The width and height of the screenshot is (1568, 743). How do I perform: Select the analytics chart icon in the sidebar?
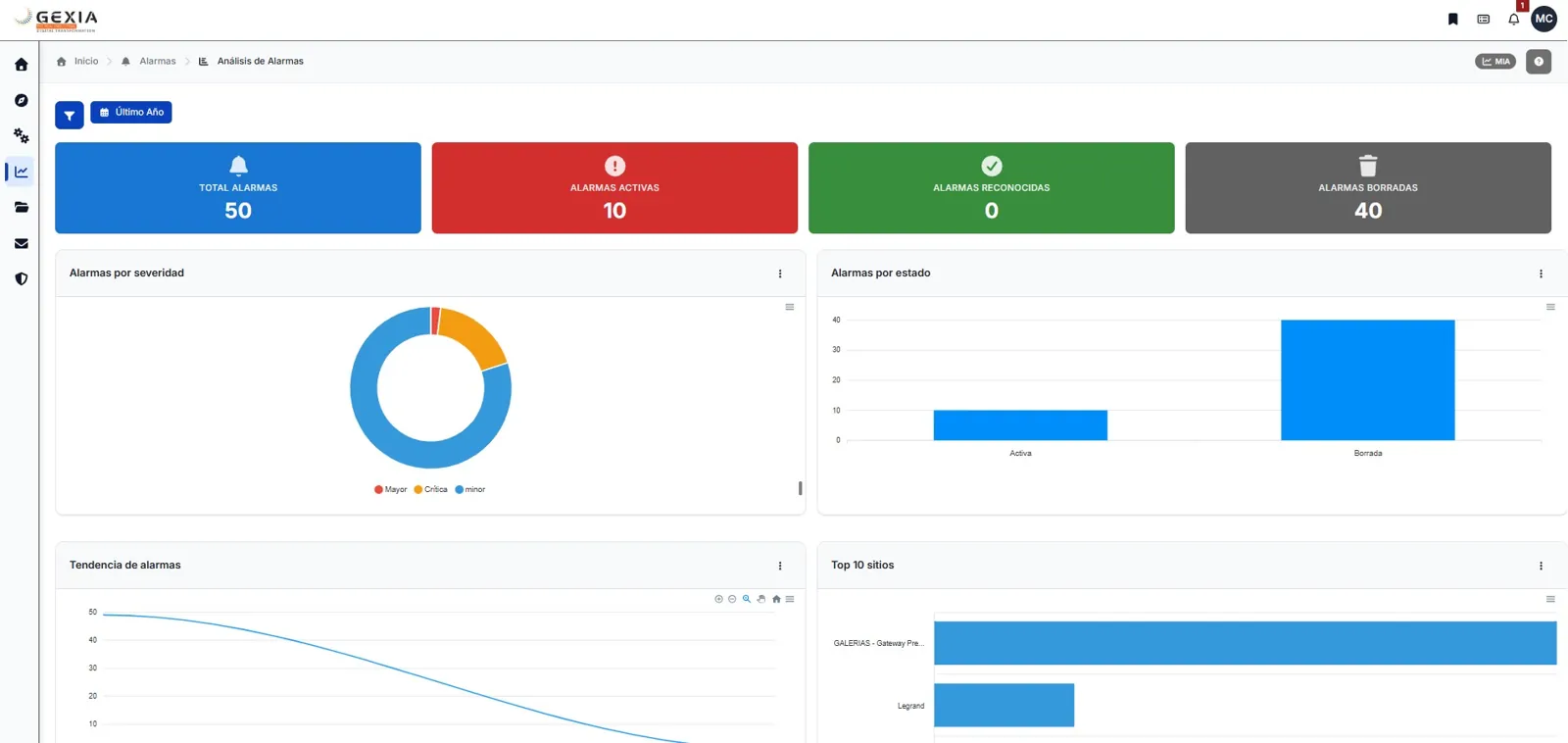click(x=21, y=172)
